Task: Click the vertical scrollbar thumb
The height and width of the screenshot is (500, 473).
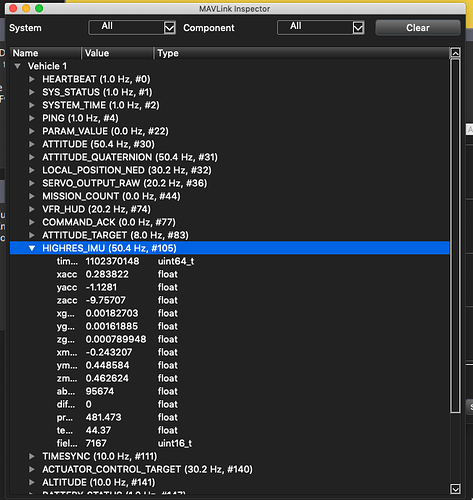Action: pyautogui.click(x=455, y=236)
